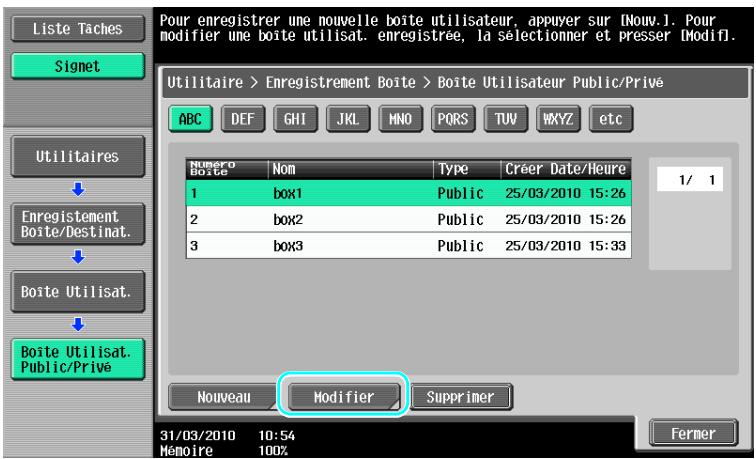Switch to the ABC index tab
756x459 pixels.
click(x=190, y=119)
